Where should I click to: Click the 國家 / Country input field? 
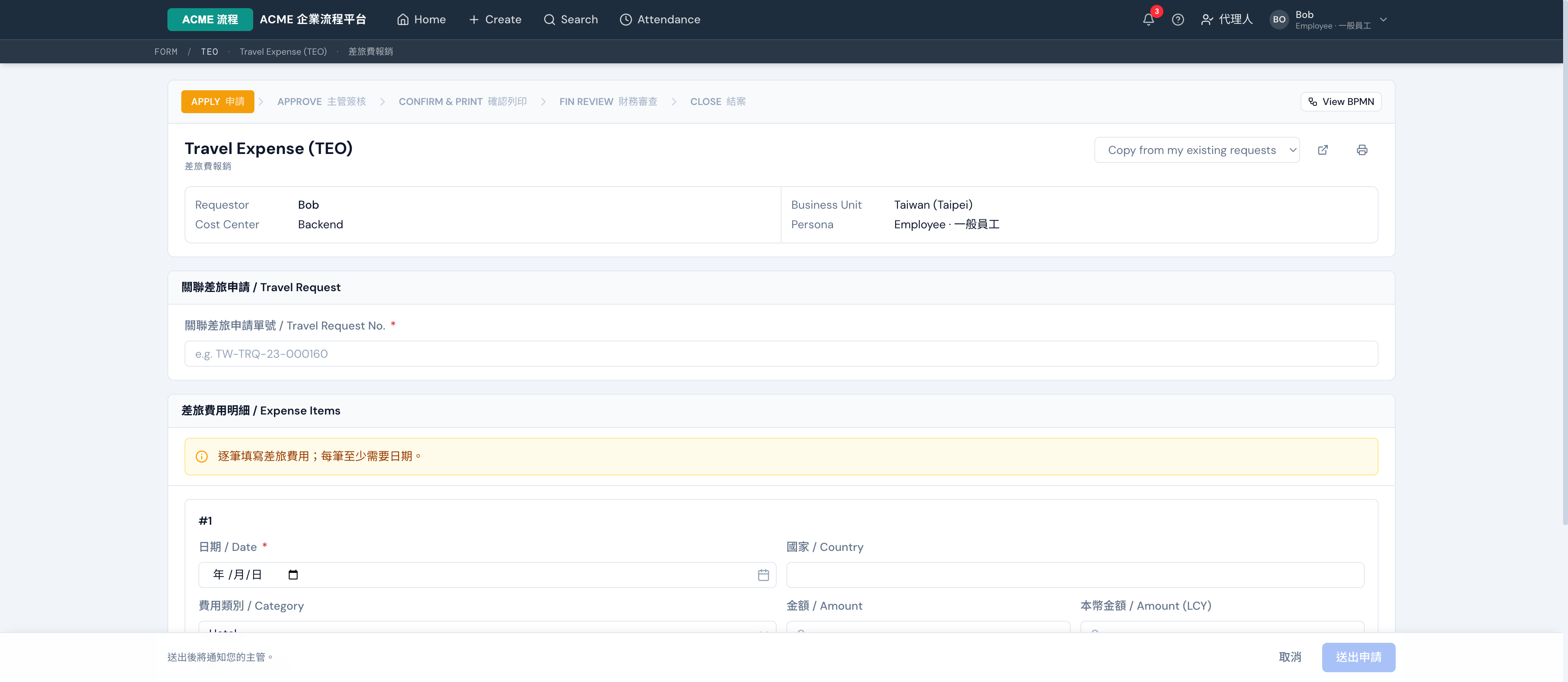pyautogui.click(x=1075, y=575)
